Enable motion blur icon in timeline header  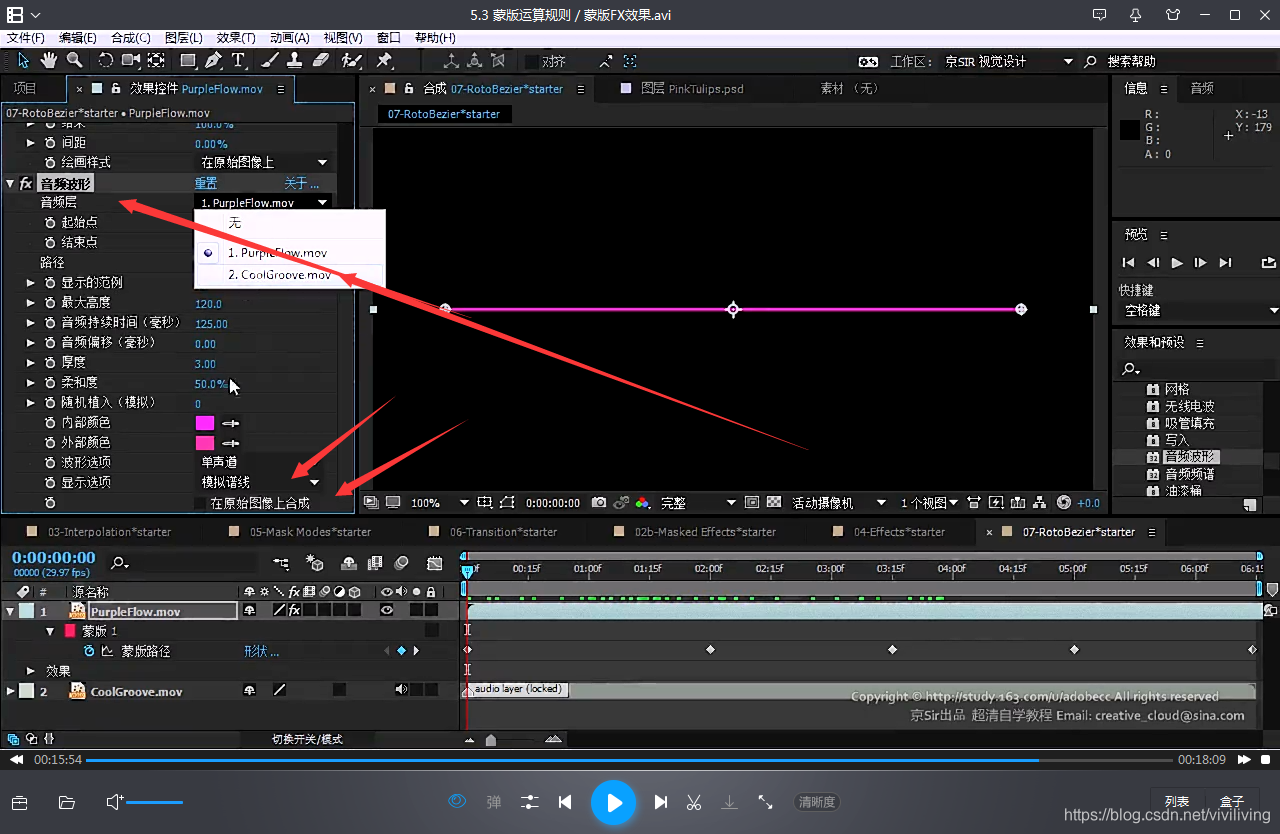(x=402, y=564)
